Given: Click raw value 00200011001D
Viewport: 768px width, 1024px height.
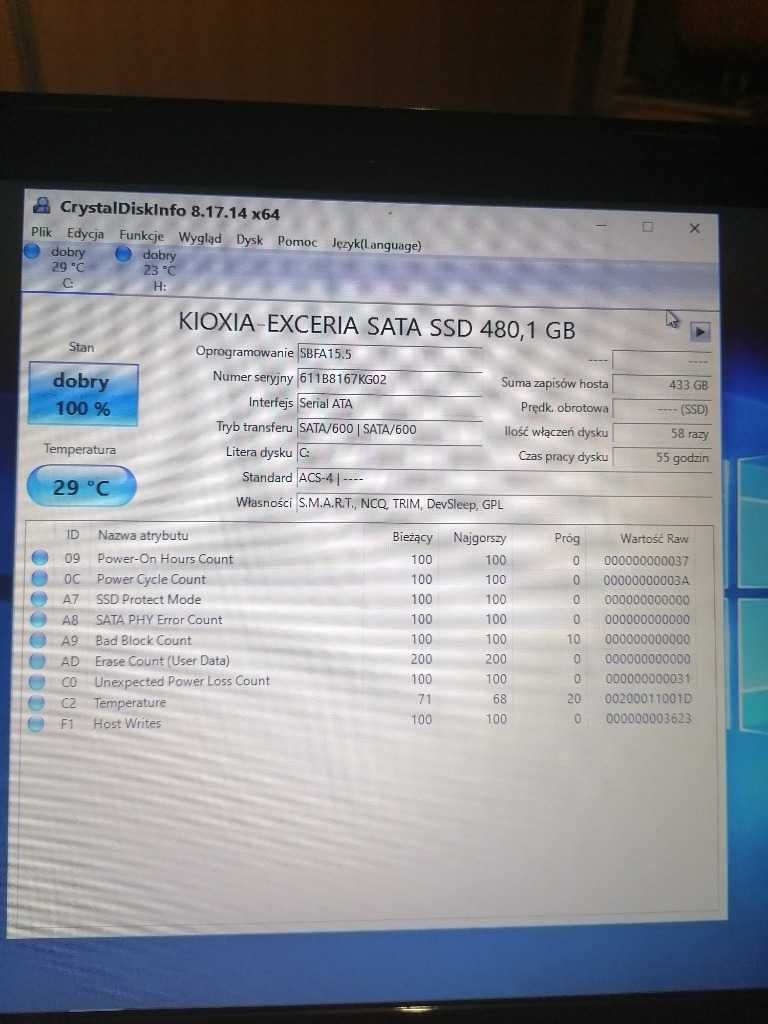Looking at the screenshot, I should 647,698.
